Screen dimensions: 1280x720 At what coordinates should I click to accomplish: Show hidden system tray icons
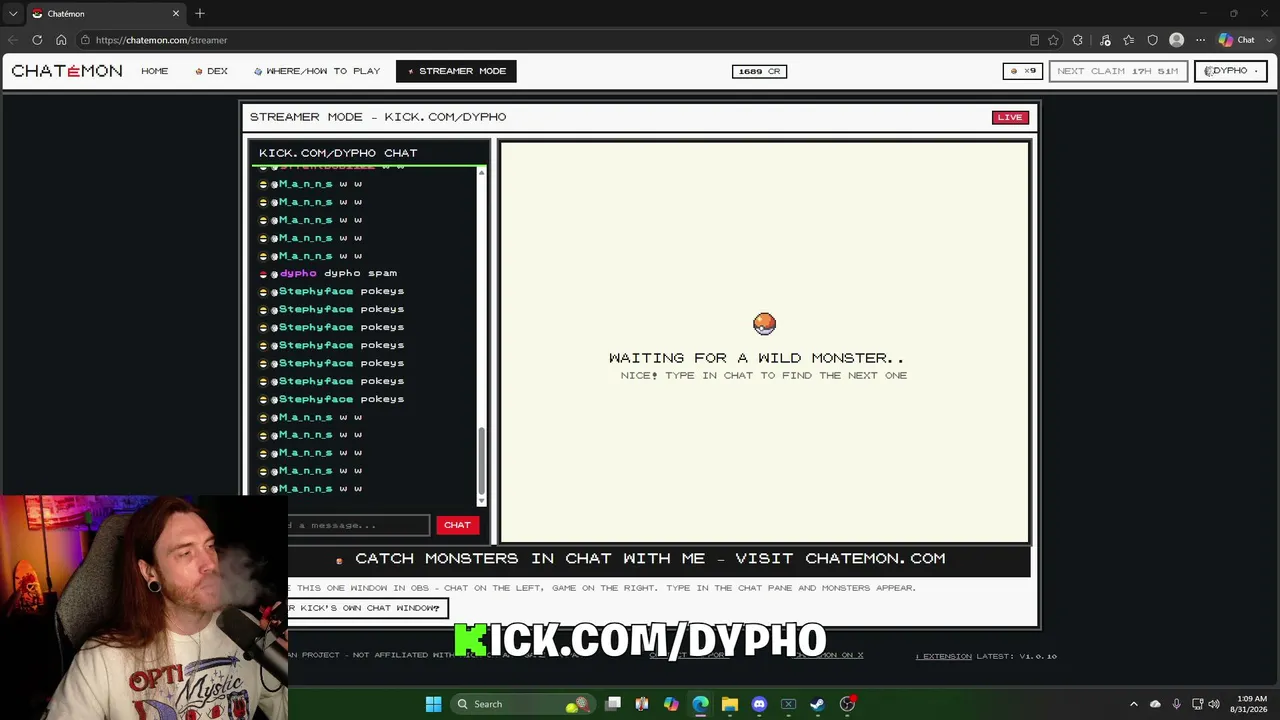[x=1133, y=704]
